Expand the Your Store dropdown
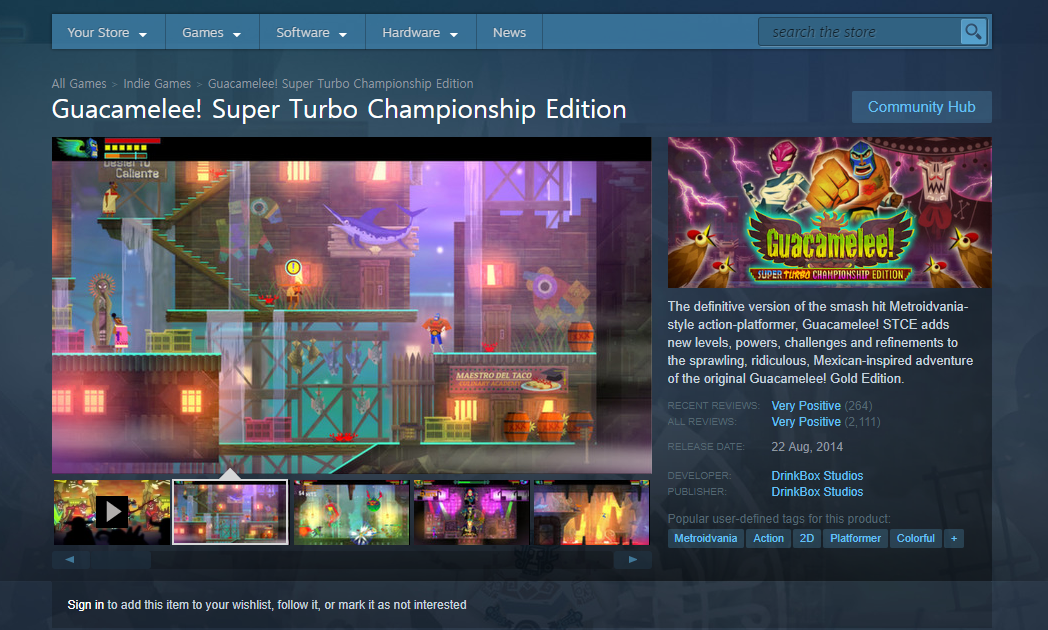The width and height of the screenshot is (1048, 630). (107, 32)
